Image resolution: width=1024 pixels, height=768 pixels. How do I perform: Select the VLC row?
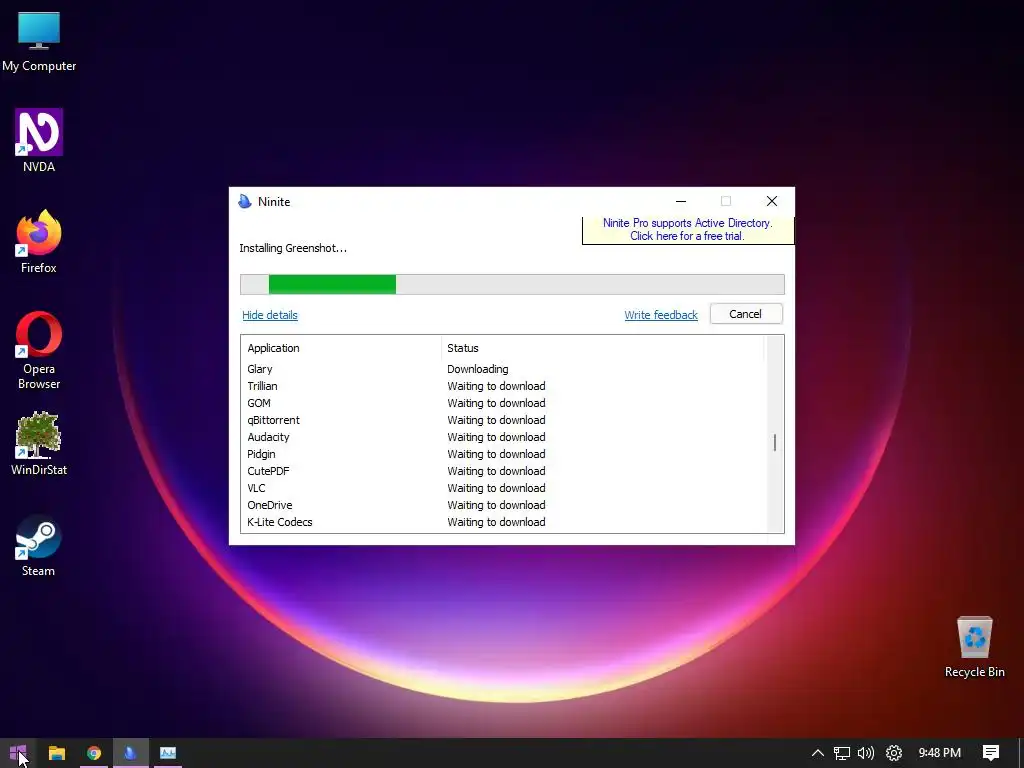503,488
